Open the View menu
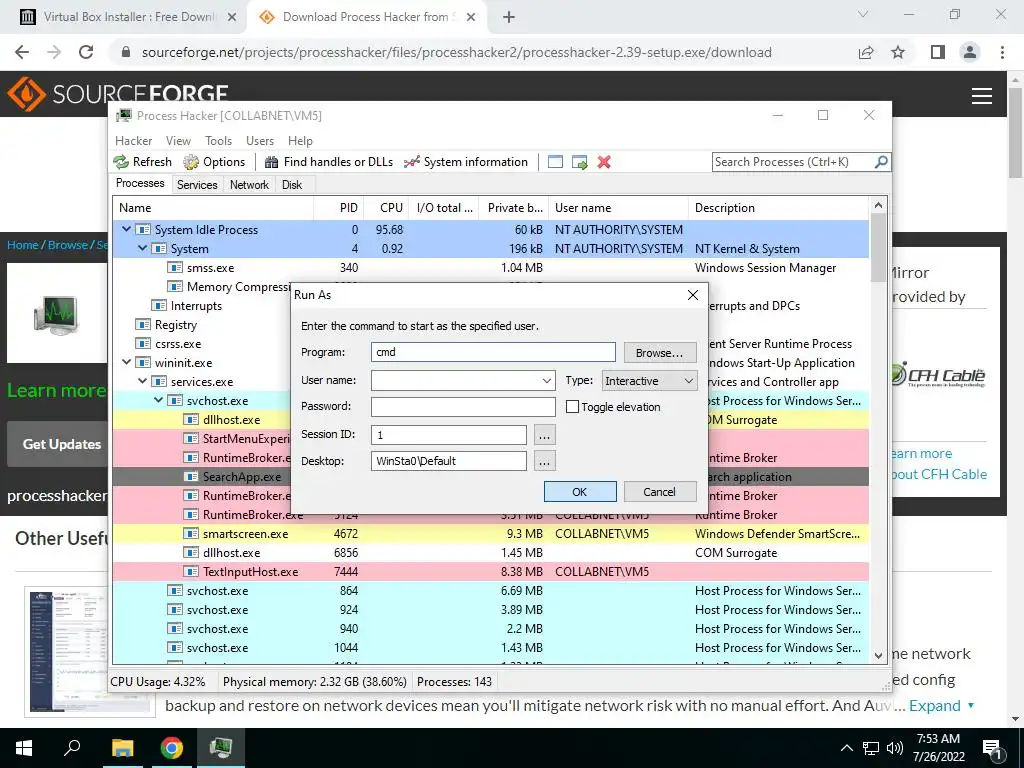The height and width of the screenshot is (768, 1024). pos(178,140)
